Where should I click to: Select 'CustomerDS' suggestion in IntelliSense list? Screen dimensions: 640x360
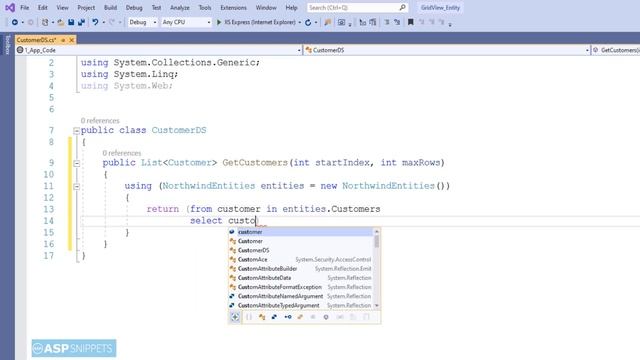pyautogui.click(x=301, y=250)
